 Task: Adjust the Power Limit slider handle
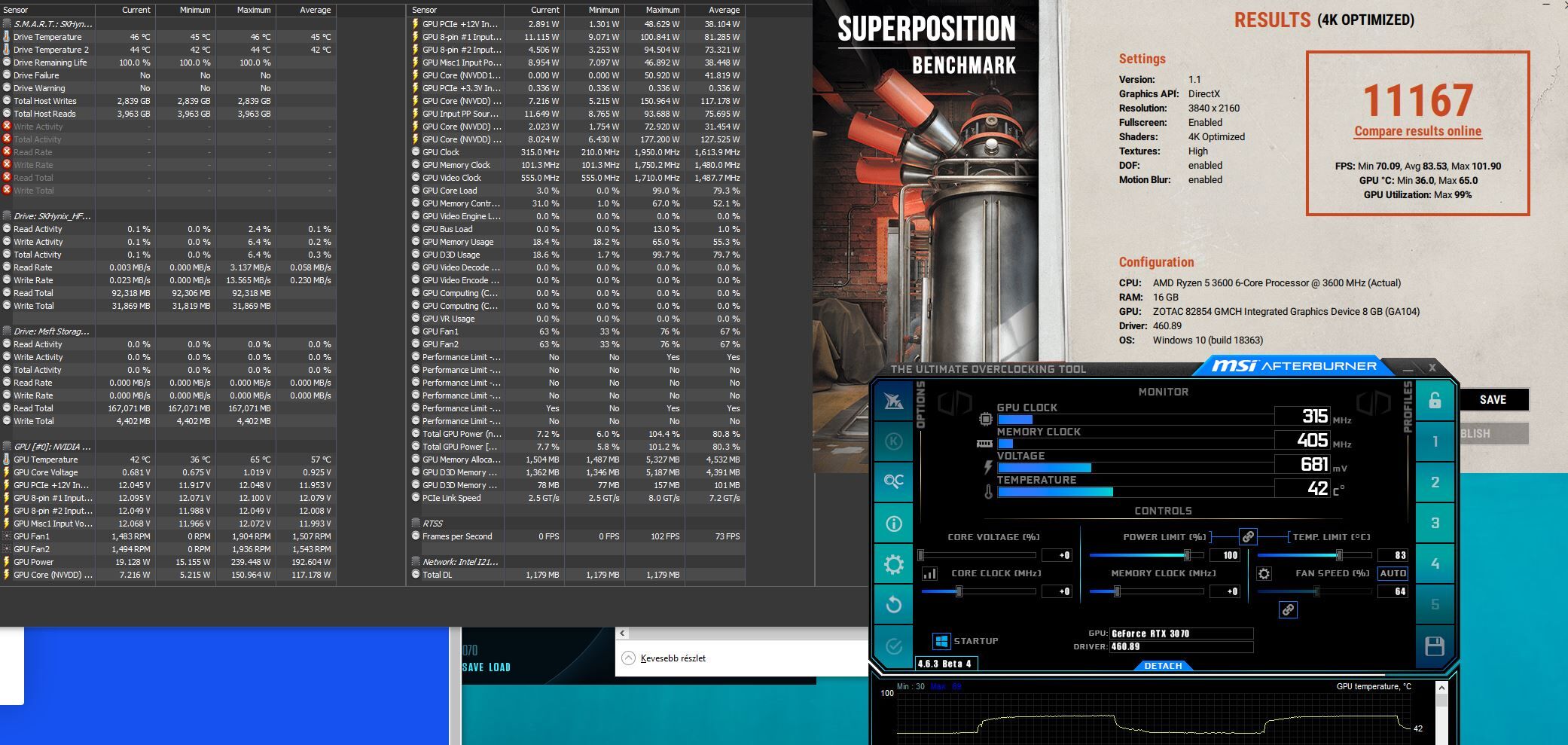(1188, 556)
